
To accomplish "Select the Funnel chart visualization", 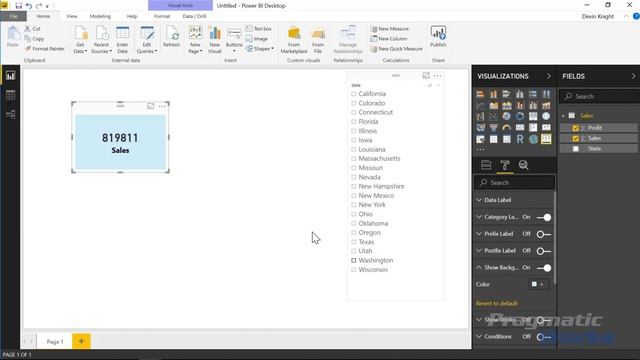I will [x=493, y=128].
